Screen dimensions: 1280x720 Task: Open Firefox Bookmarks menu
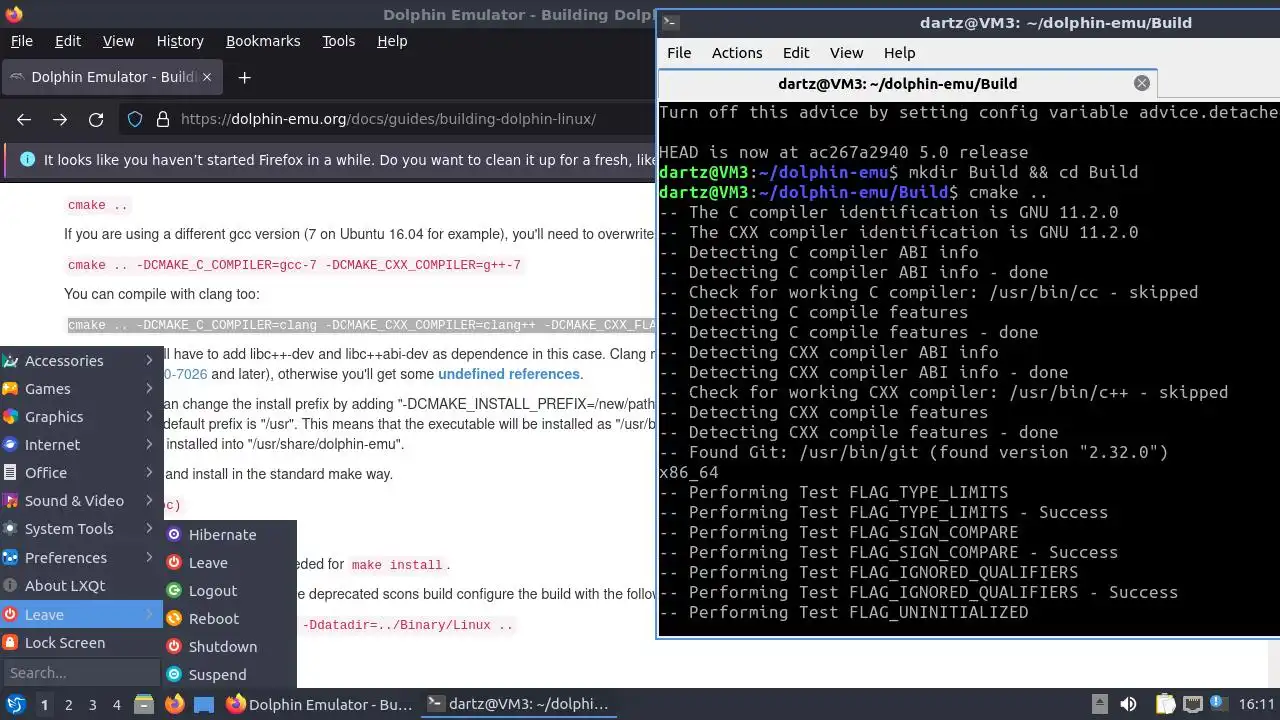pos(263,41)
